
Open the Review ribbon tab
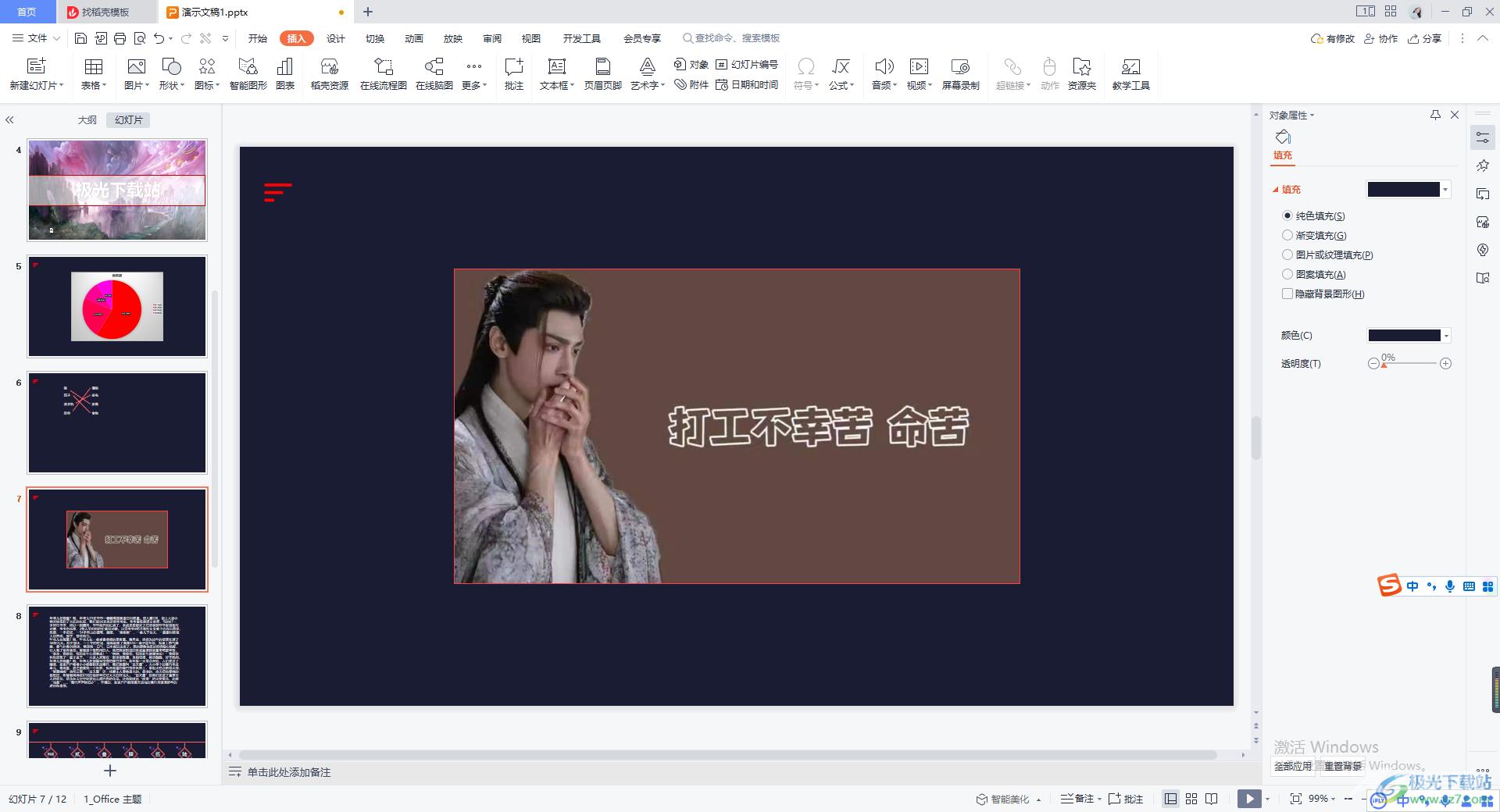[x=492, y=38]
